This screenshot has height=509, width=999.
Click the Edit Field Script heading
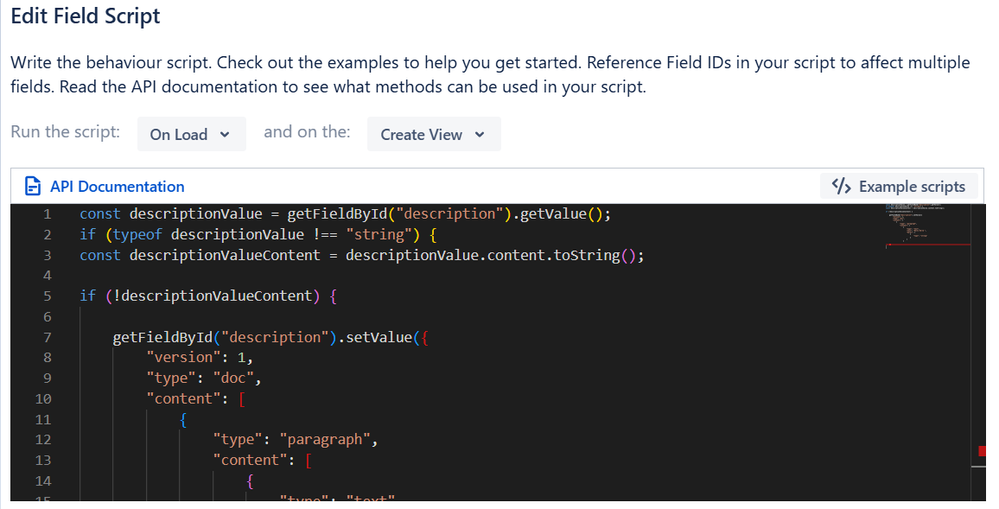(85, 16)
